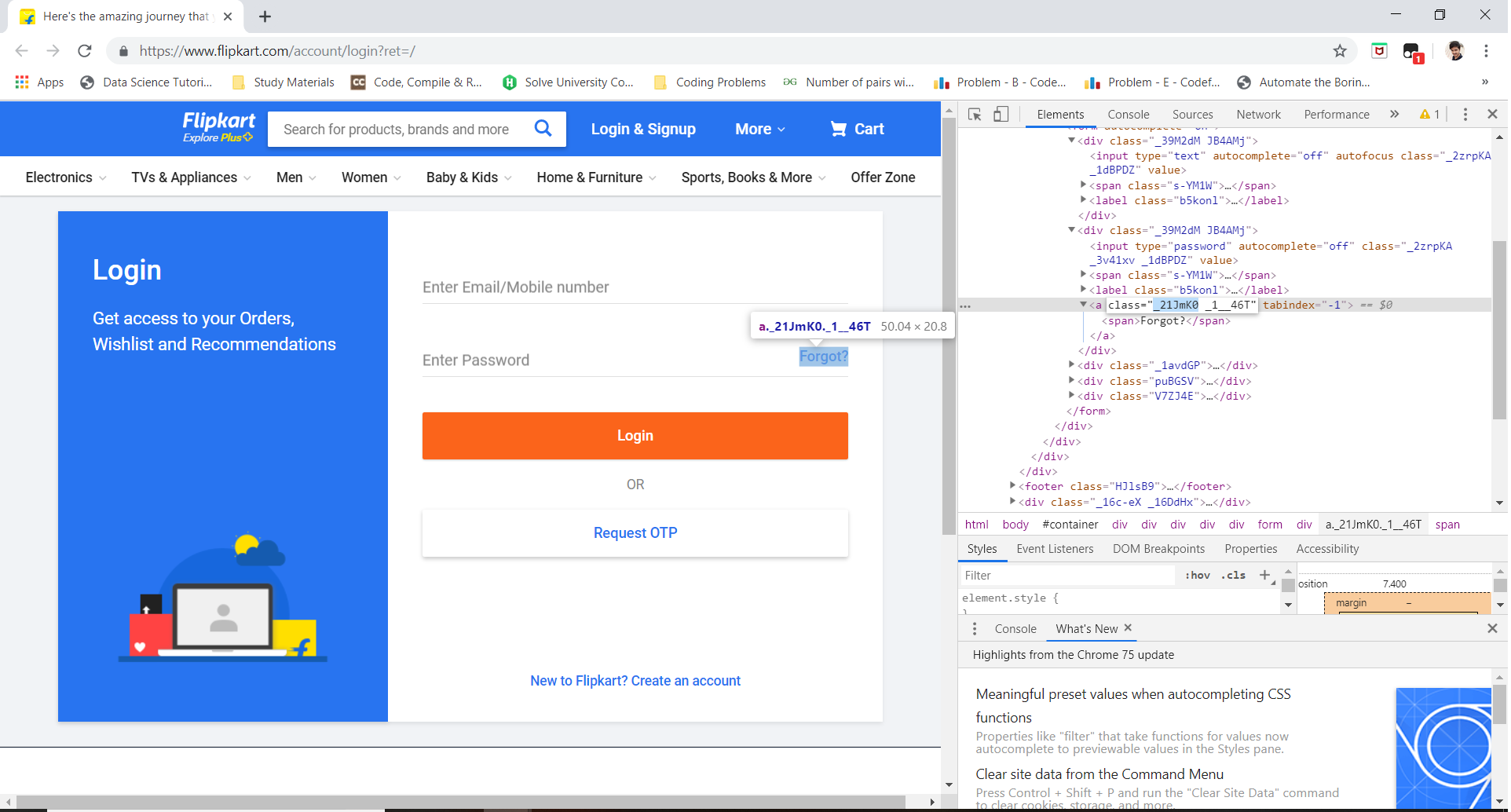This screenshot has width=1511, height=812.
Task: Toggle the :hov element state pane
Action: tap(1198, 576)
